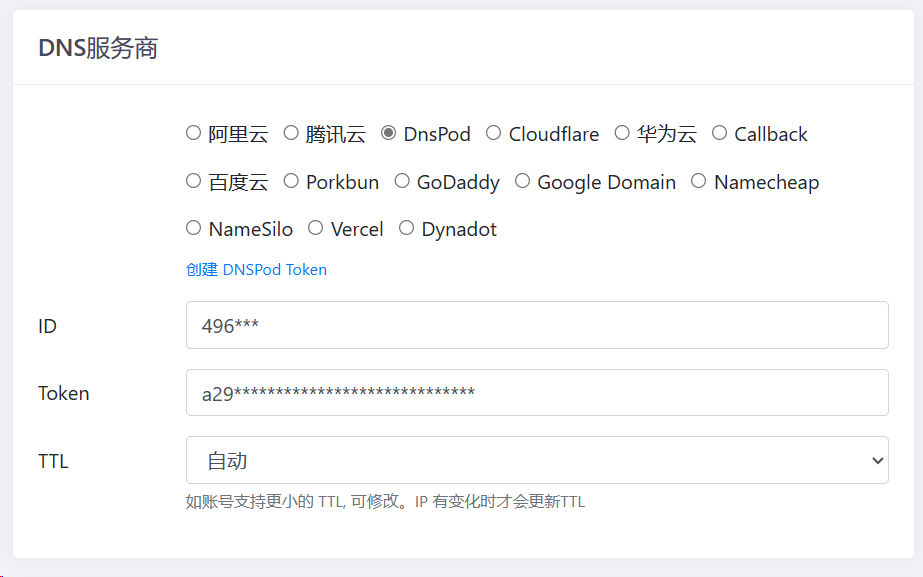The width and height of the screenshot is (923, 577).
Task: Focus the Token input field
Action: click(537, 393)
